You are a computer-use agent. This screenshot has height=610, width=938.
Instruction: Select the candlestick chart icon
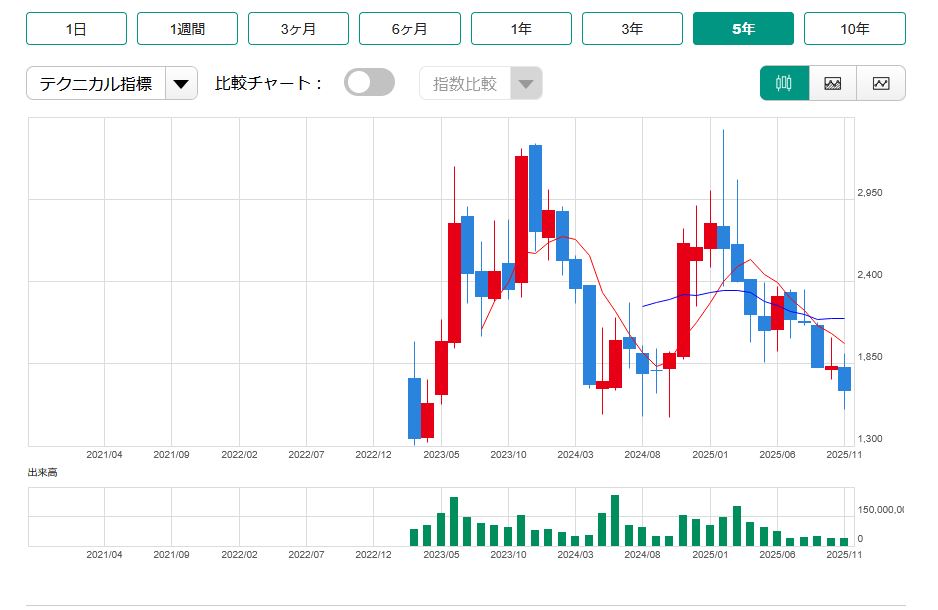784,84
